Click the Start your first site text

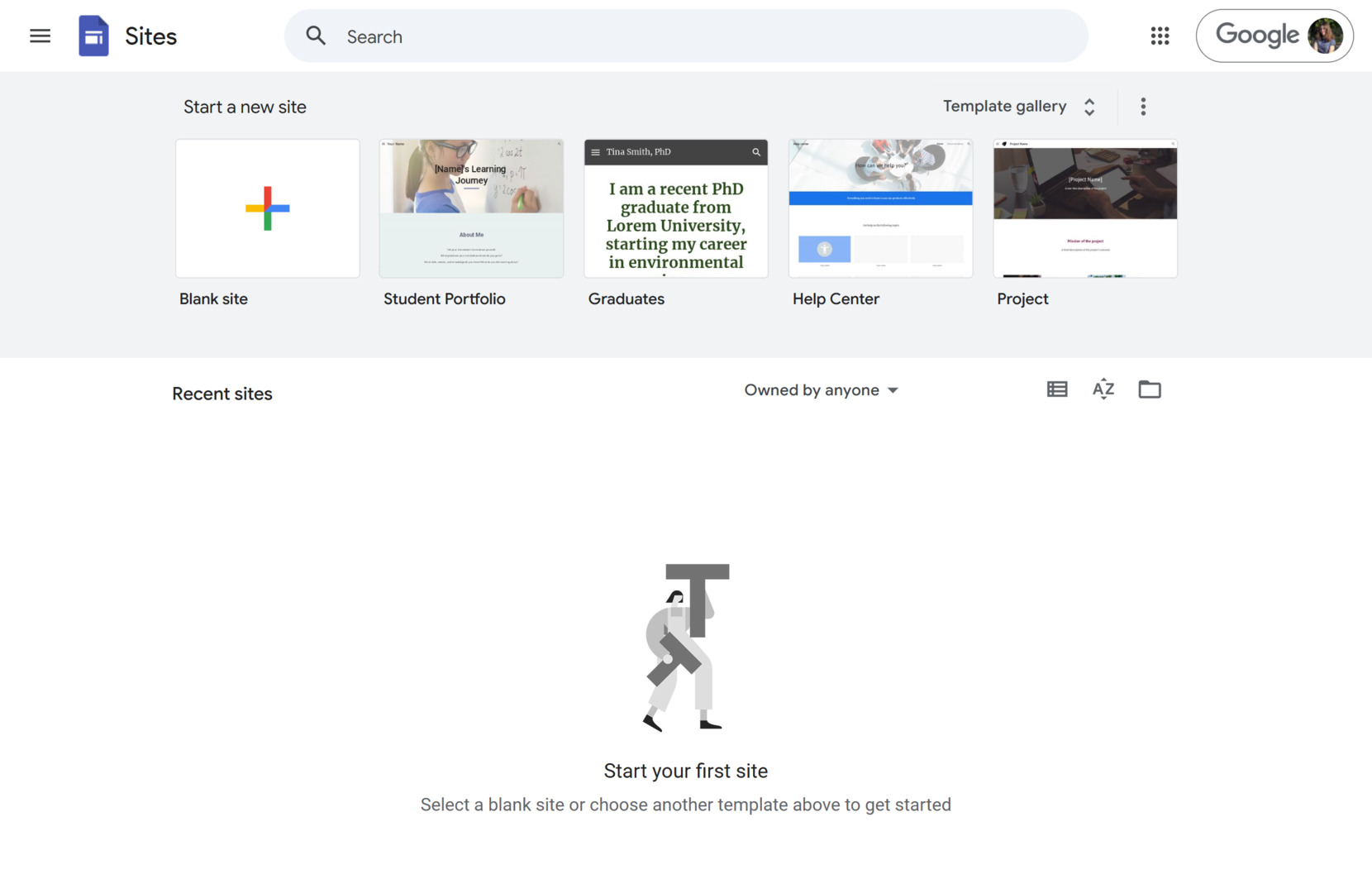685,771
